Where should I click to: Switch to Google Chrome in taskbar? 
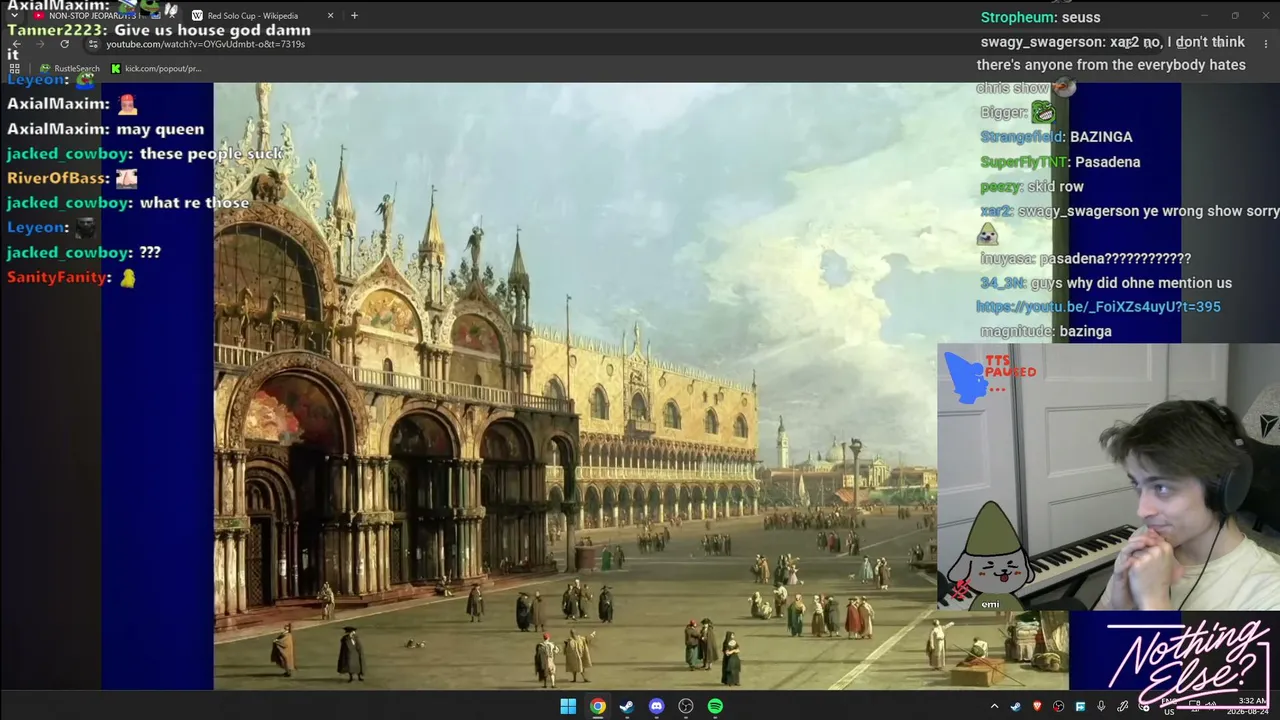tap(597, 706)
